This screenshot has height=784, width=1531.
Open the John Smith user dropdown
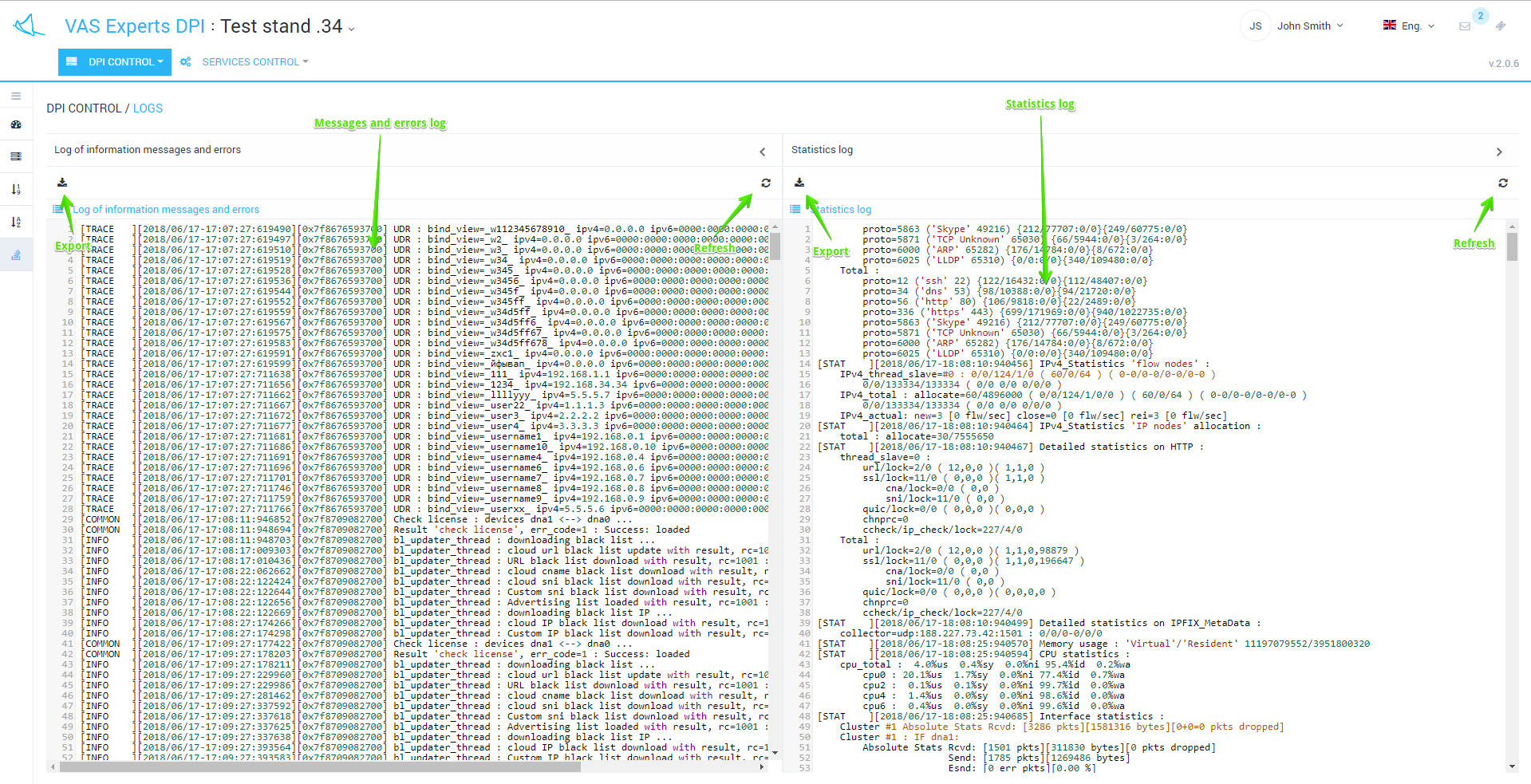[1309, 26]
